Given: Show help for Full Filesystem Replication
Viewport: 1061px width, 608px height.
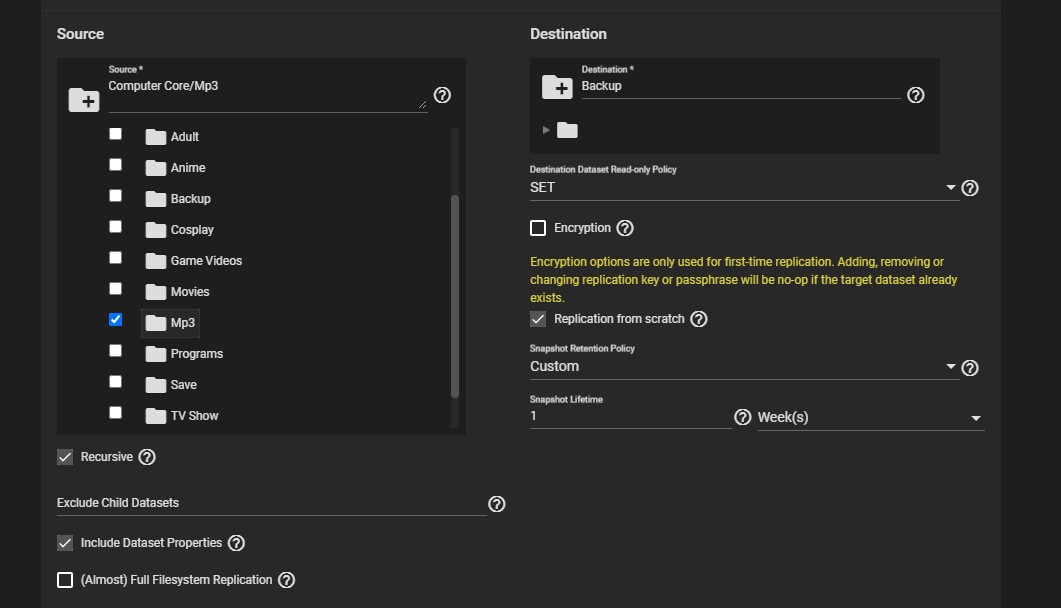Looking at the screenshot, I should coord(287,580).
